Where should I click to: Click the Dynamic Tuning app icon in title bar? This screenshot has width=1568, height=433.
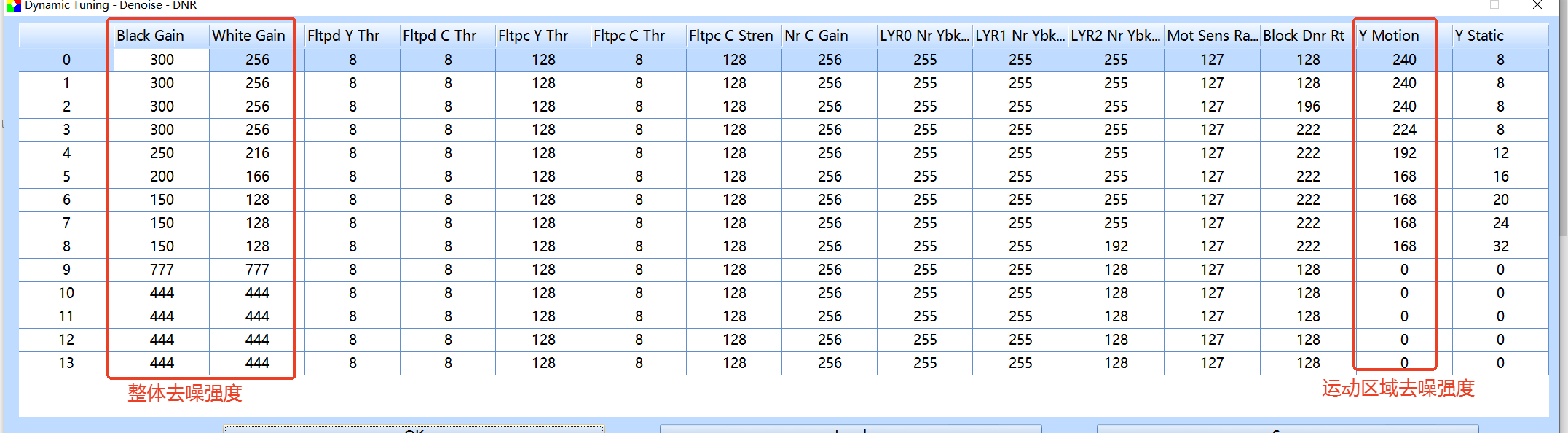coord(13,5)
